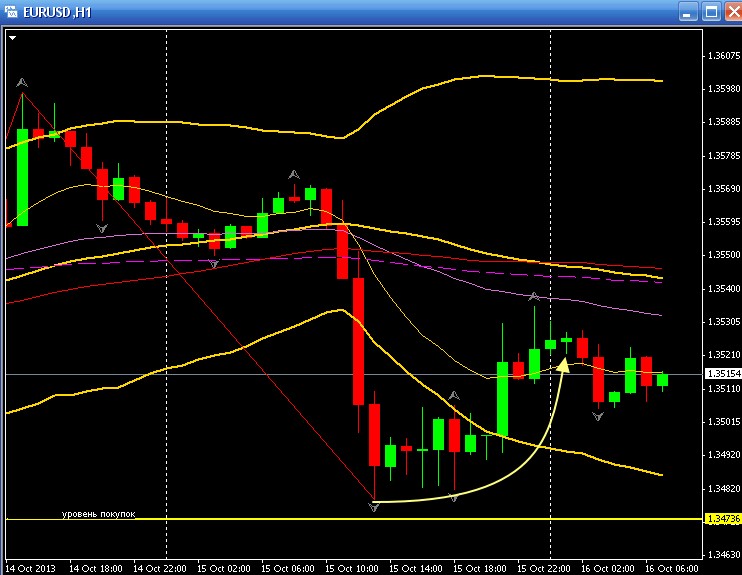Click the '16 Oct 02:00' time axis label
This screenshot has width=742, height=575.
(x=608, y=568)
